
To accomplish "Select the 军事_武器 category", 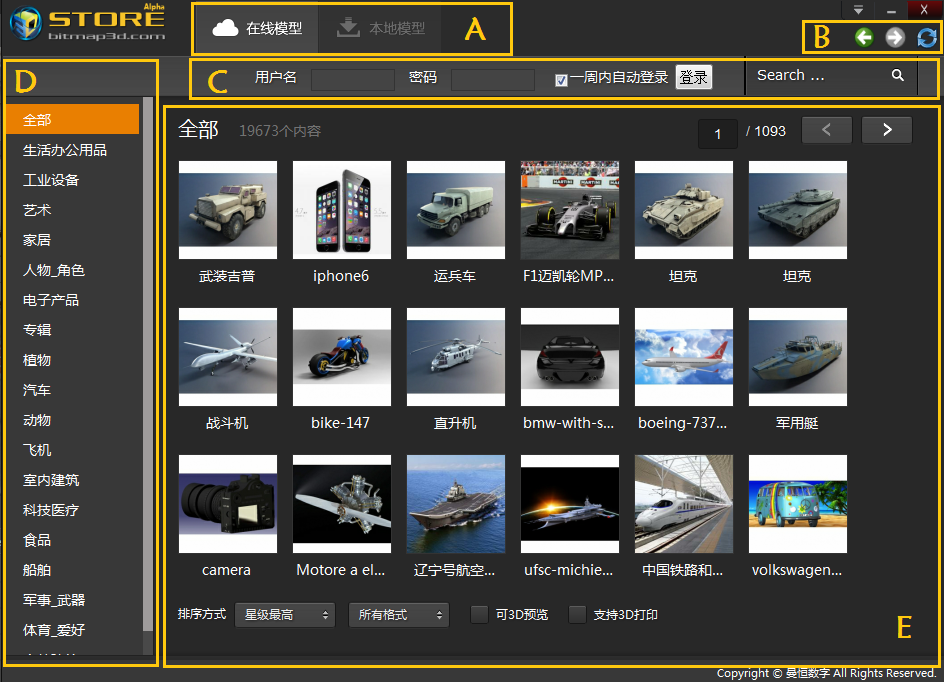I will coord(72,600).
